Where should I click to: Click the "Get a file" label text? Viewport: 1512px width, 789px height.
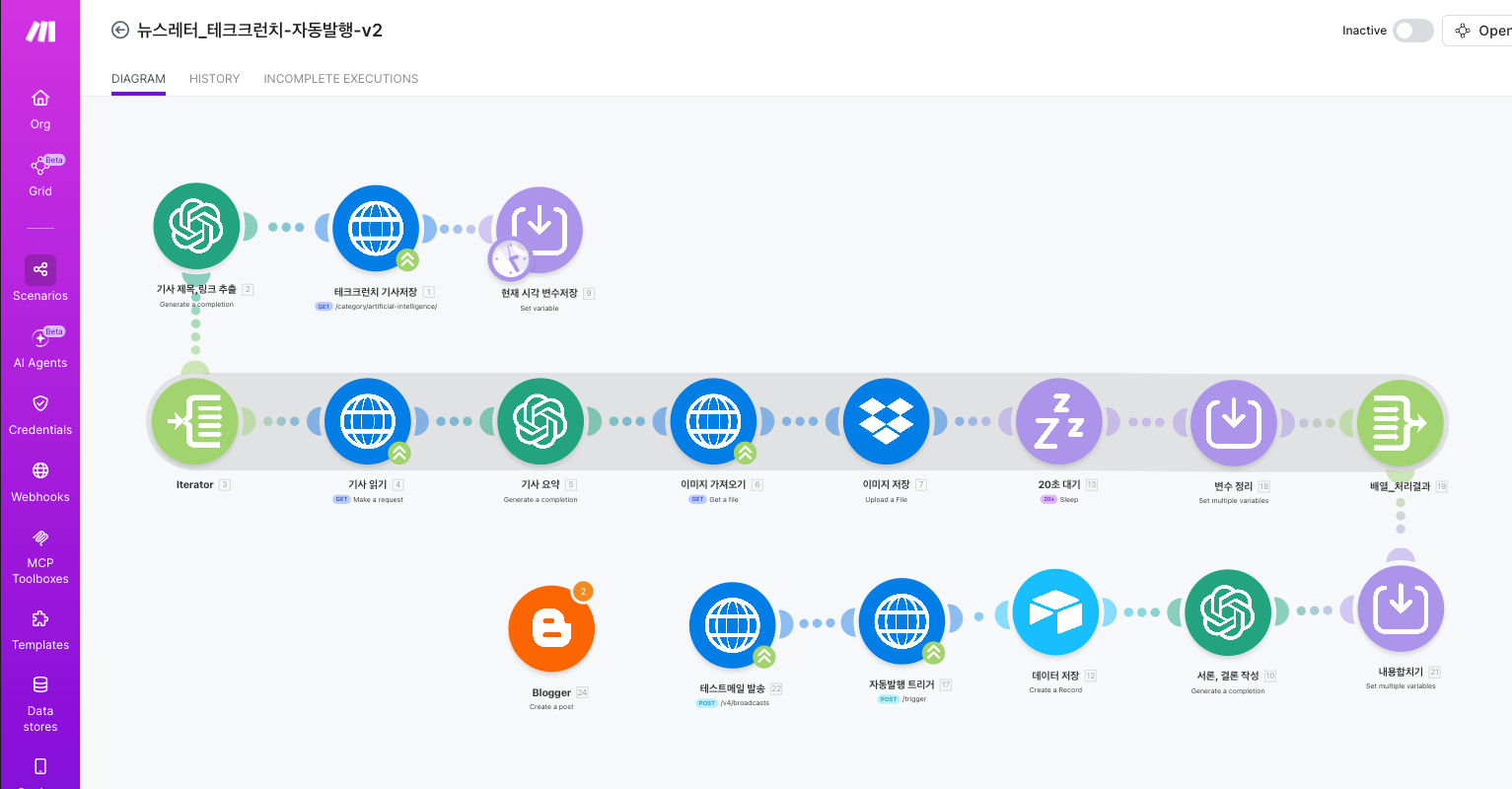(x=724, y=500)
